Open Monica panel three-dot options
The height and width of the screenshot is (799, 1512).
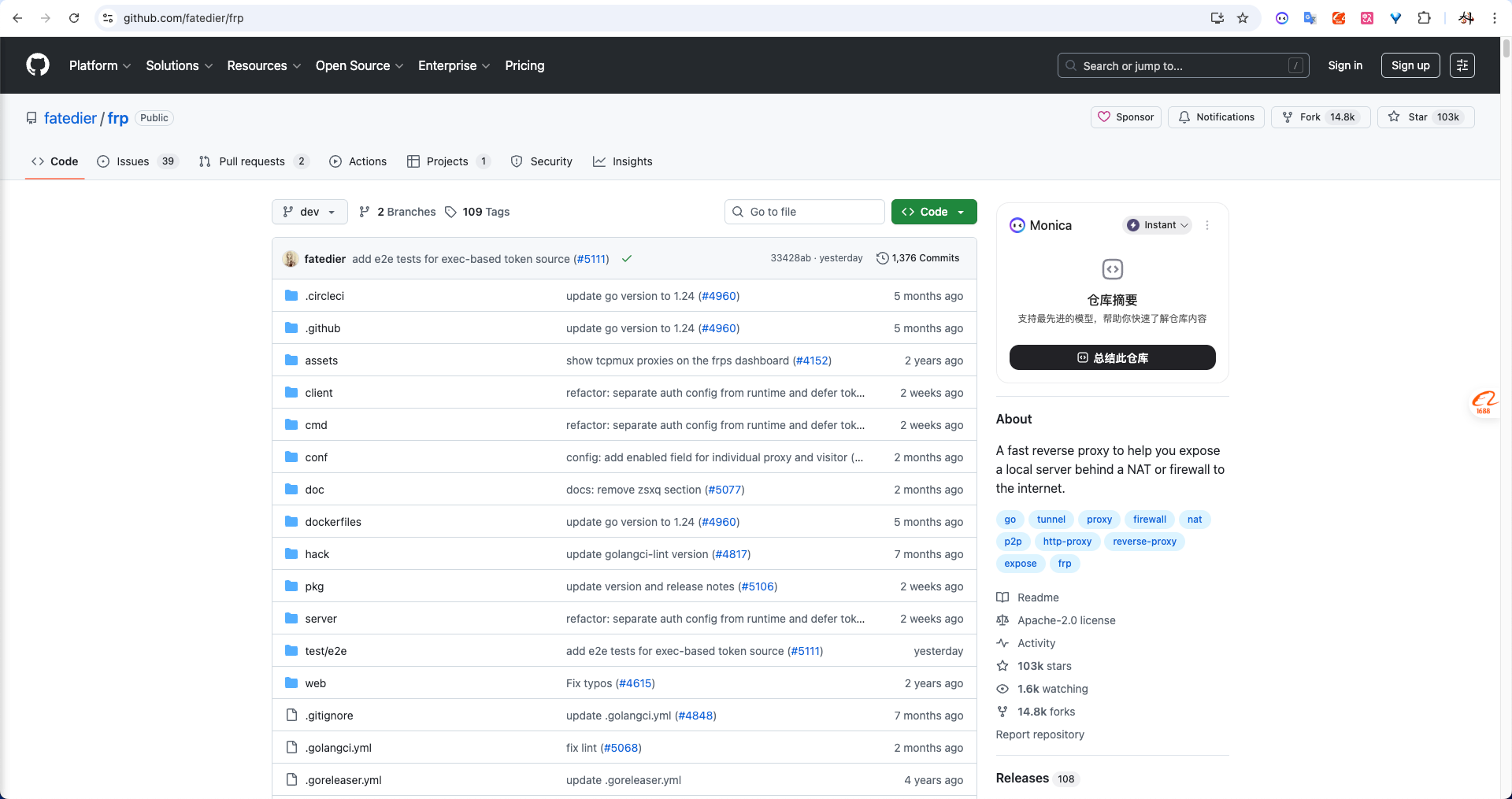tap(1207, 225)
